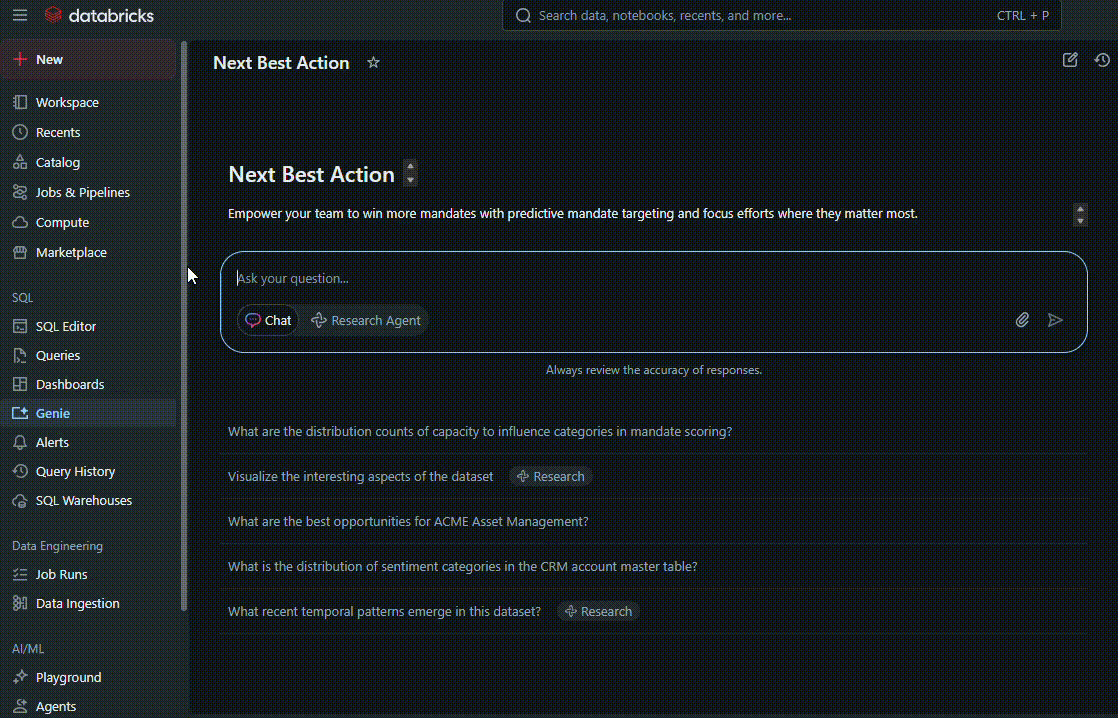The image size is (1118, 718).
Task: Click stepper arrows beside Next Best Action heading
Action: coord(410,173)
